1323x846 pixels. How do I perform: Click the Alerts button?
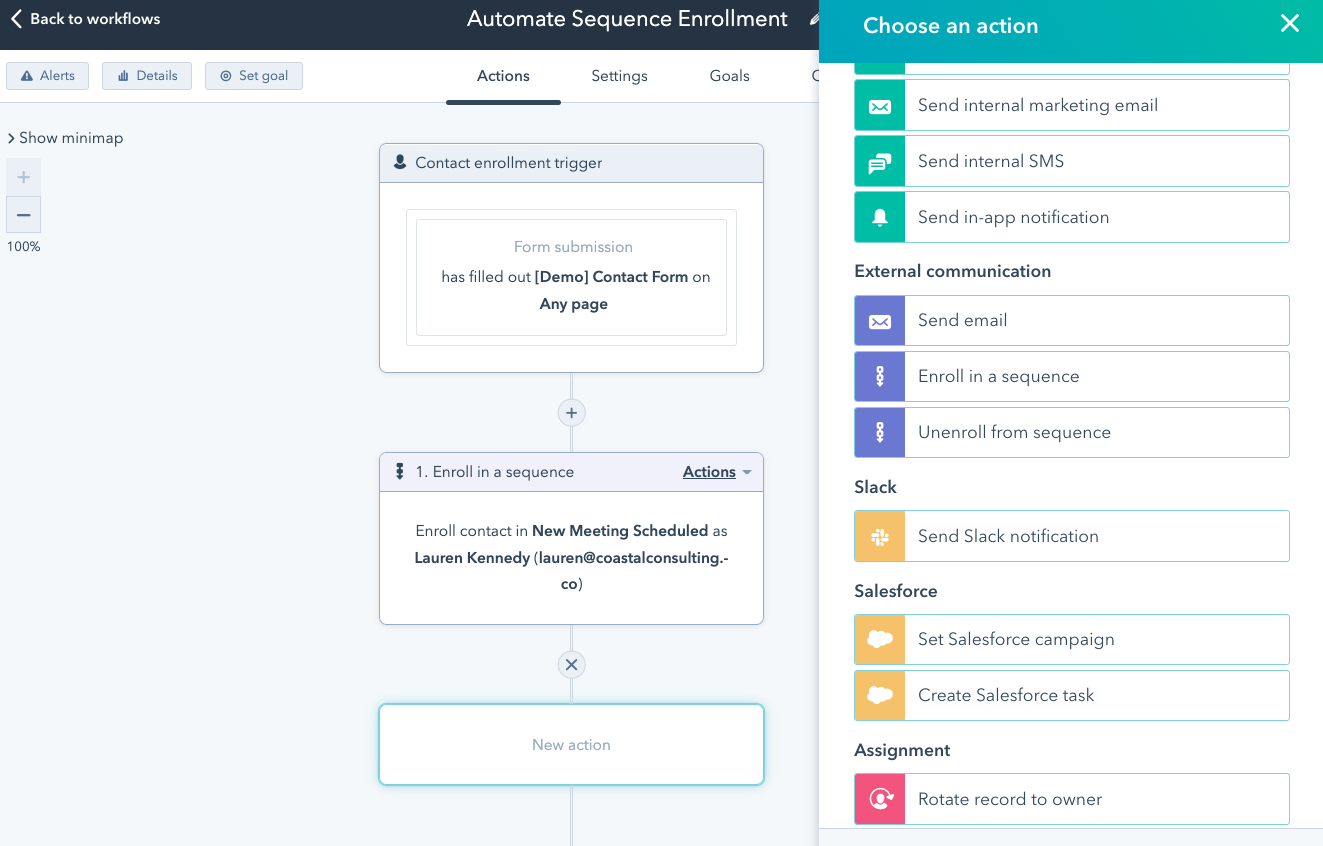click(x=48, y=76)
